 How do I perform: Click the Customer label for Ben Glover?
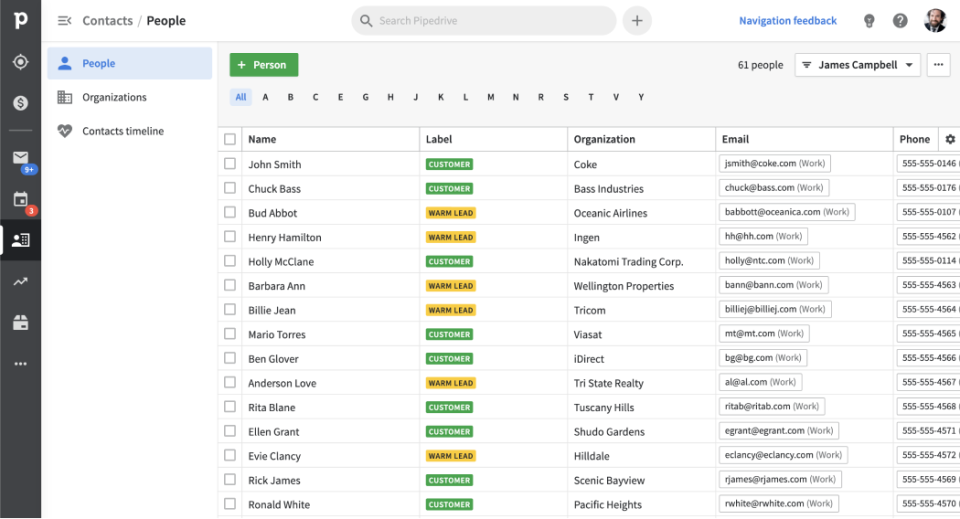coord(449,359)
